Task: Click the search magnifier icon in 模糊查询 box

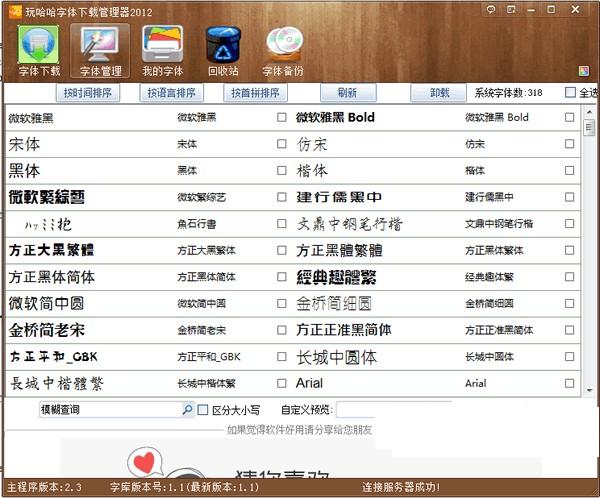Action: click(x=187, y=409)
